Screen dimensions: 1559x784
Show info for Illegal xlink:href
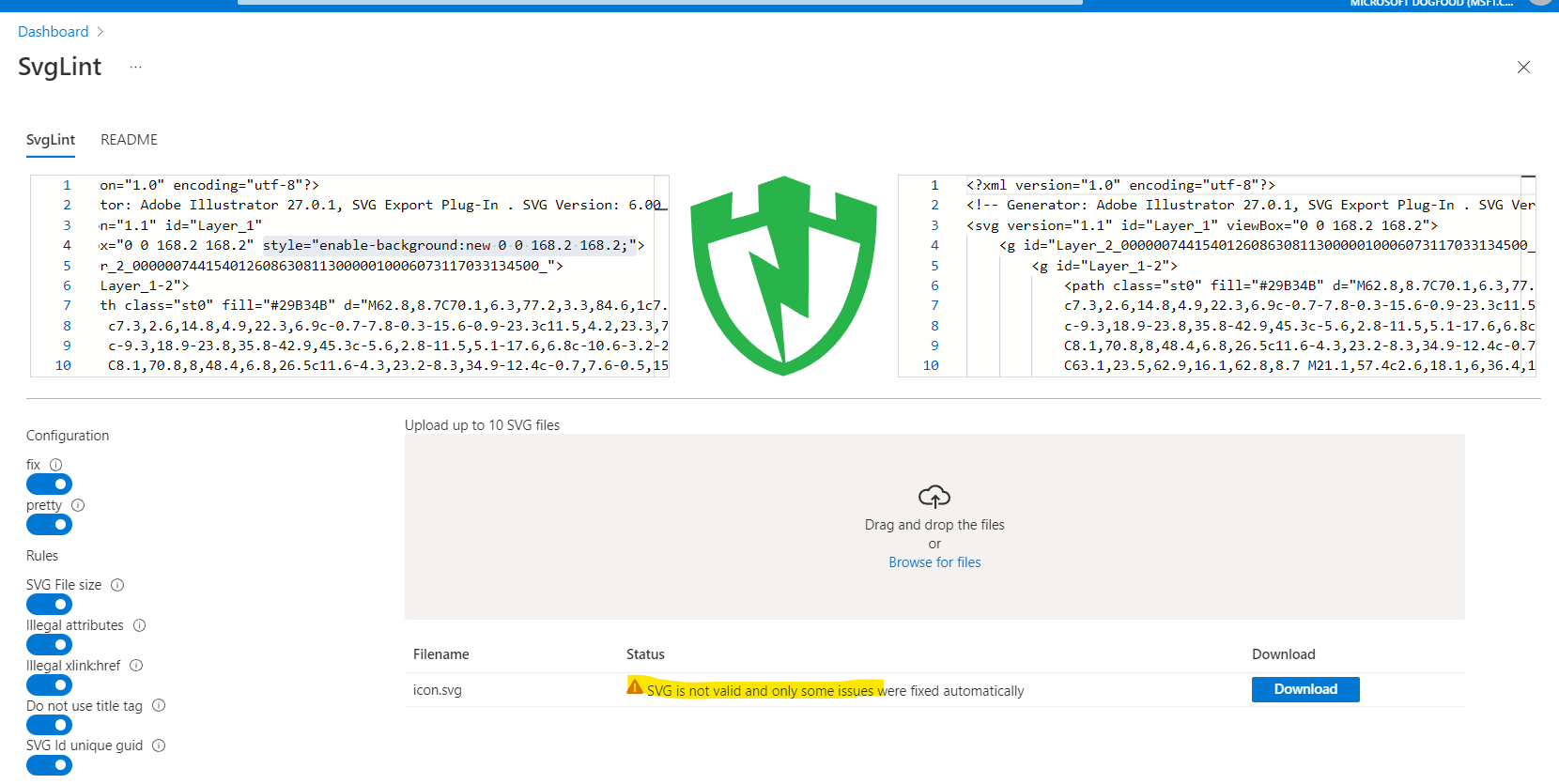pos(136,666)
